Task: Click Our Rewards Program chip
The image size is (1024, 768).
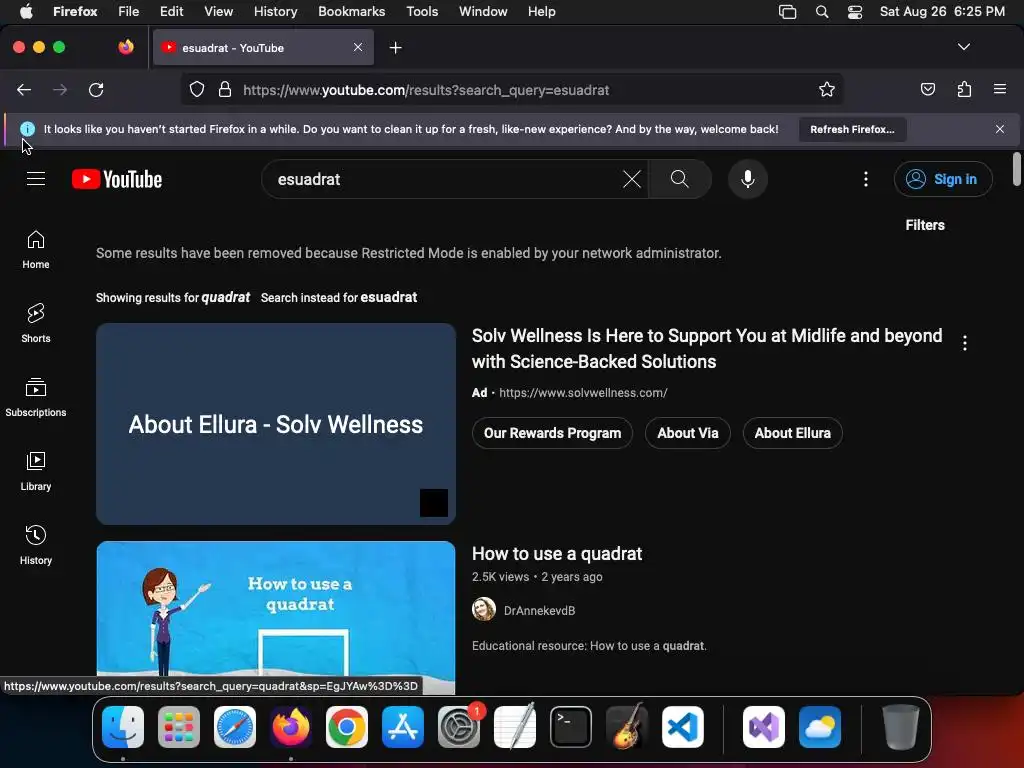Action: (x=552, y=433)
